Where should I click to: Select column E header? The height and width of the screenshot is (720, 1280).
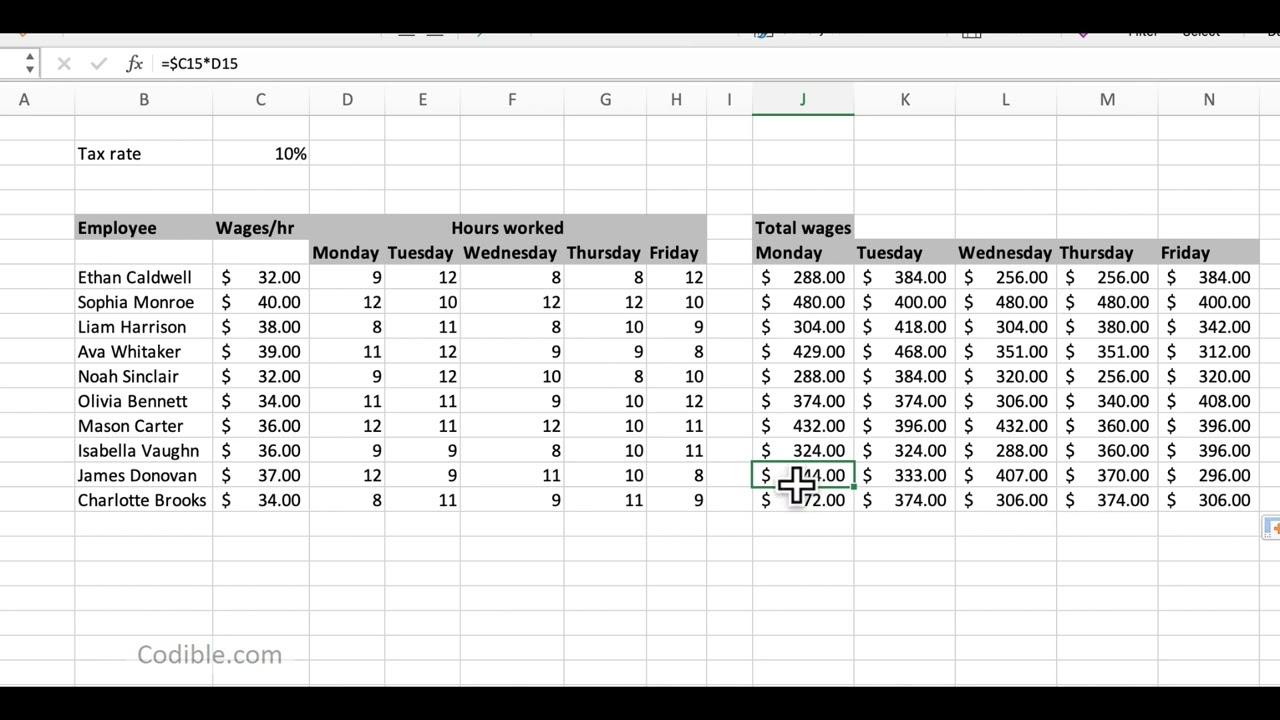coord(422,100)
